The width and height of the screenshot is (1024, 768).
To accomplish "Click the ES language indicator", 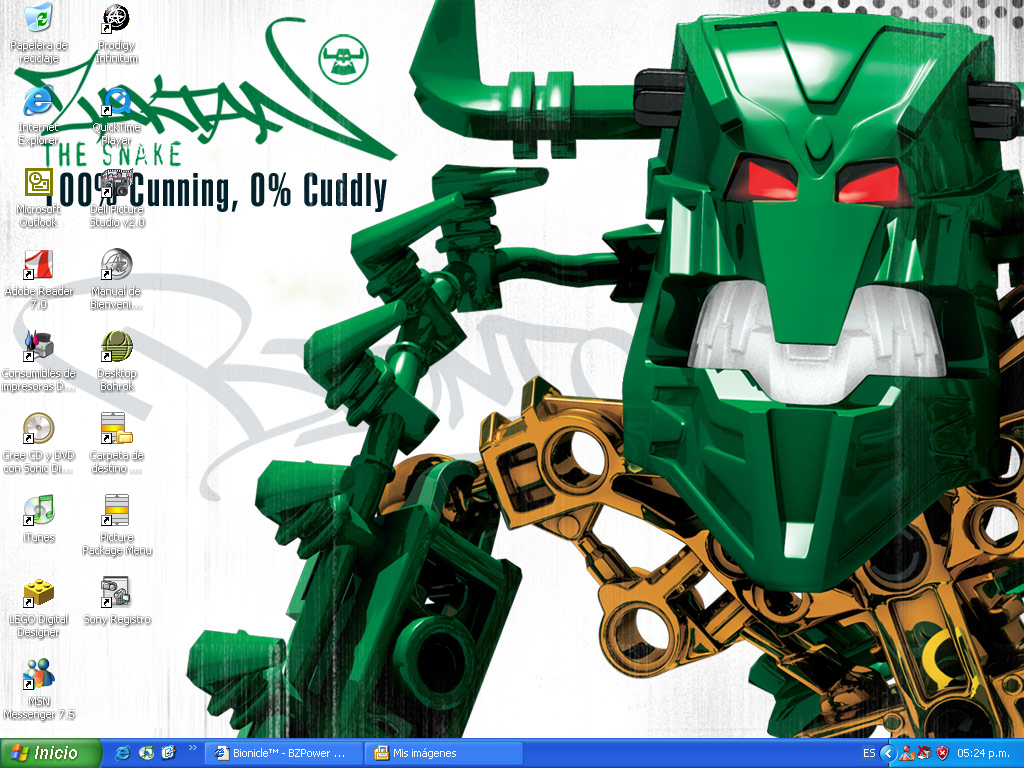I will 869,753.
